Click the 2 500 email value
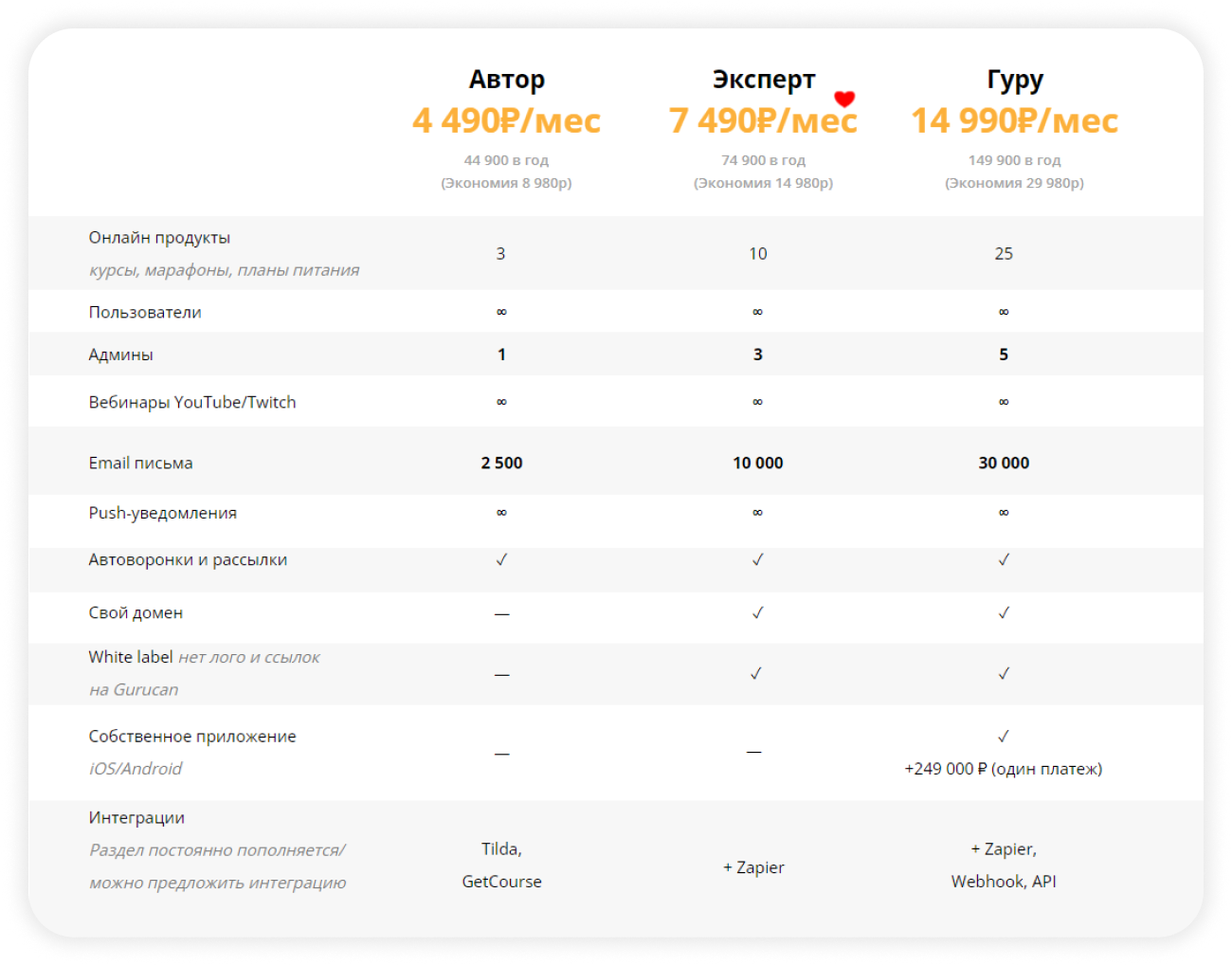1232x966 pixels. pyautogui.click(x=501, y=463)
